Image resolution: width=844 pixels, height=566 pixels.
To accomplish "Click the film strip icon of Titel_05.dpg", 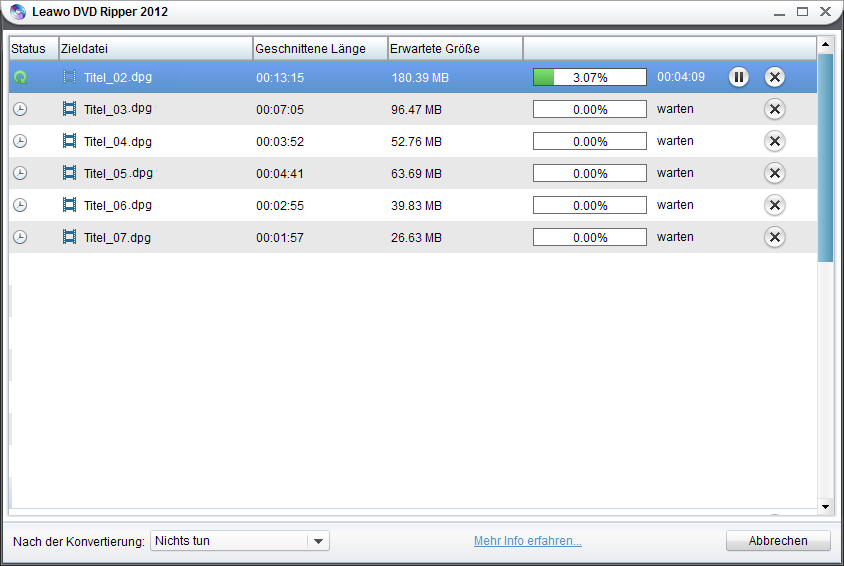I will point(69,173).
